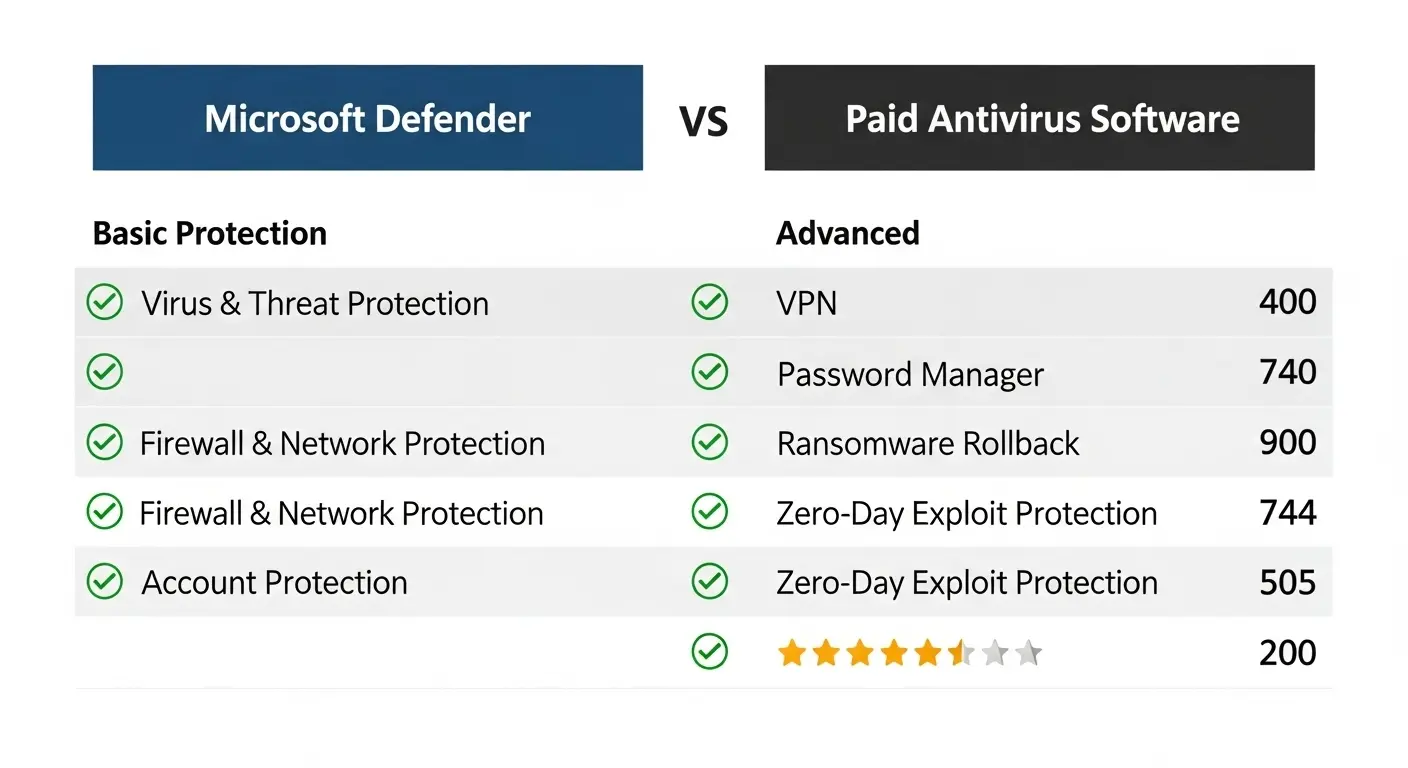Select the checkmark beside Ransomware Rollback
The height and width of the screenshot is (768, 1408).
coord(710,442)
